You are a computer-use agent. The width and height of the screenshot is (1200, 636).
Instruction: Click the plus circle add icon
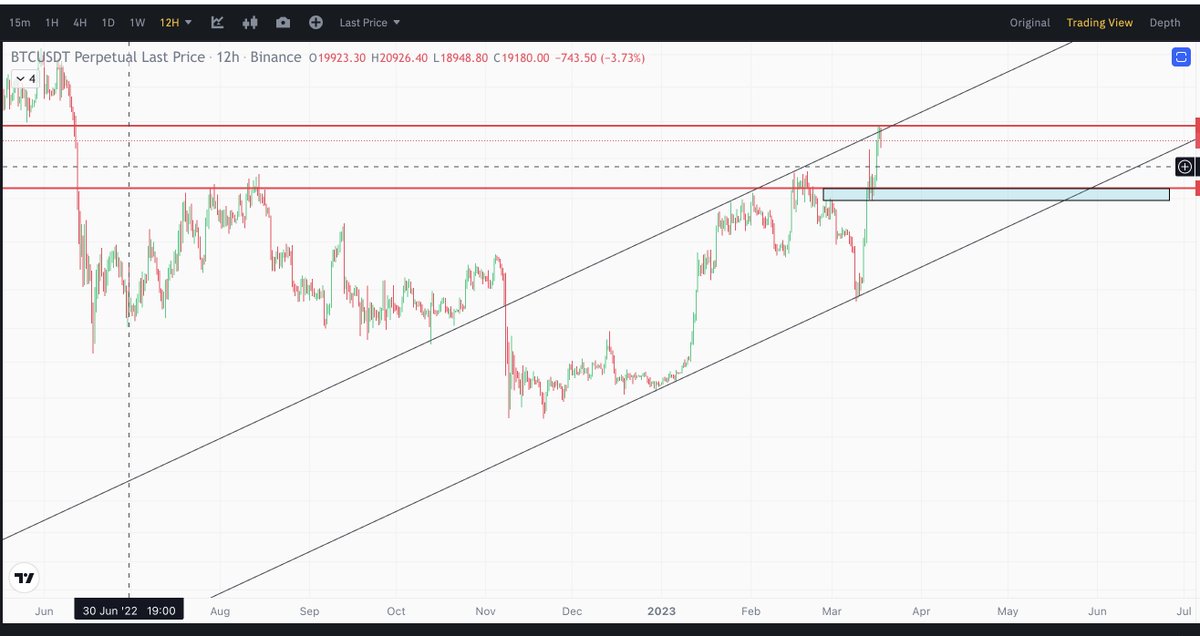[x=316, y=22]
